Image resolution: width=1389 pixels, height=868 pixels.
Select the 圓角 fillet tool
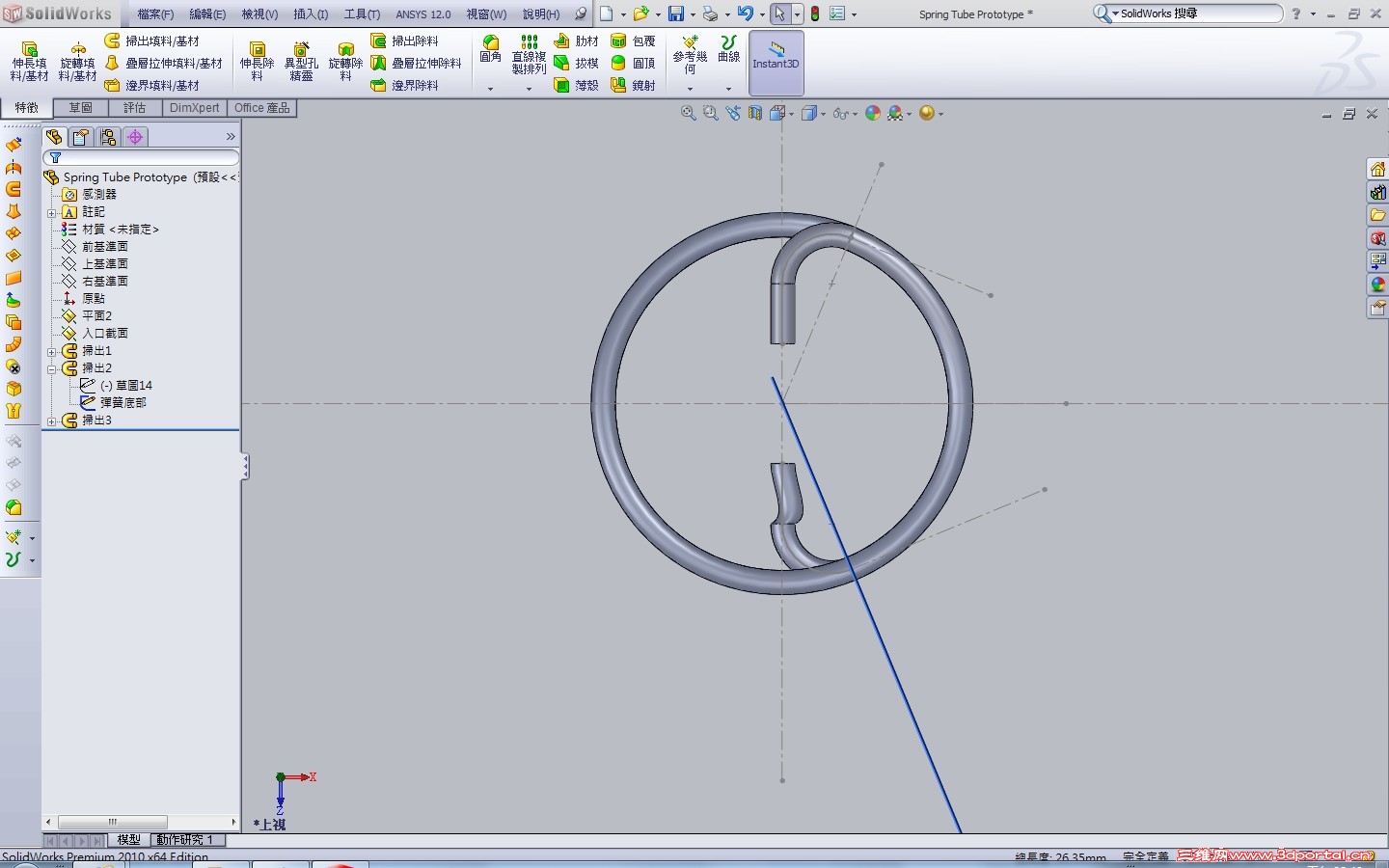click(491, 49)
